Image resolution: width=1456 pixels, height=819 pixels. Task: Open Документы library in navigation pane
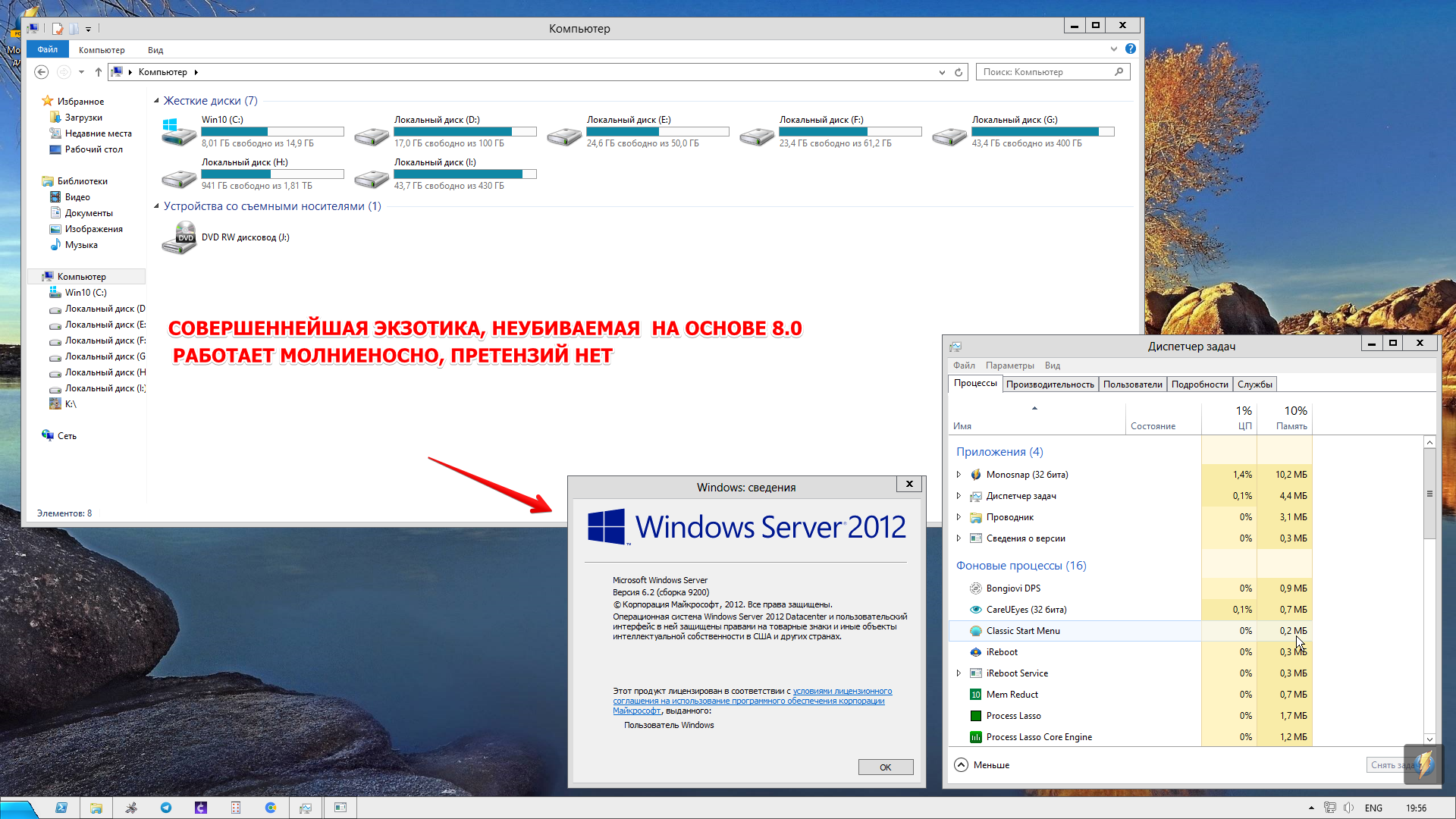(89, 213)
